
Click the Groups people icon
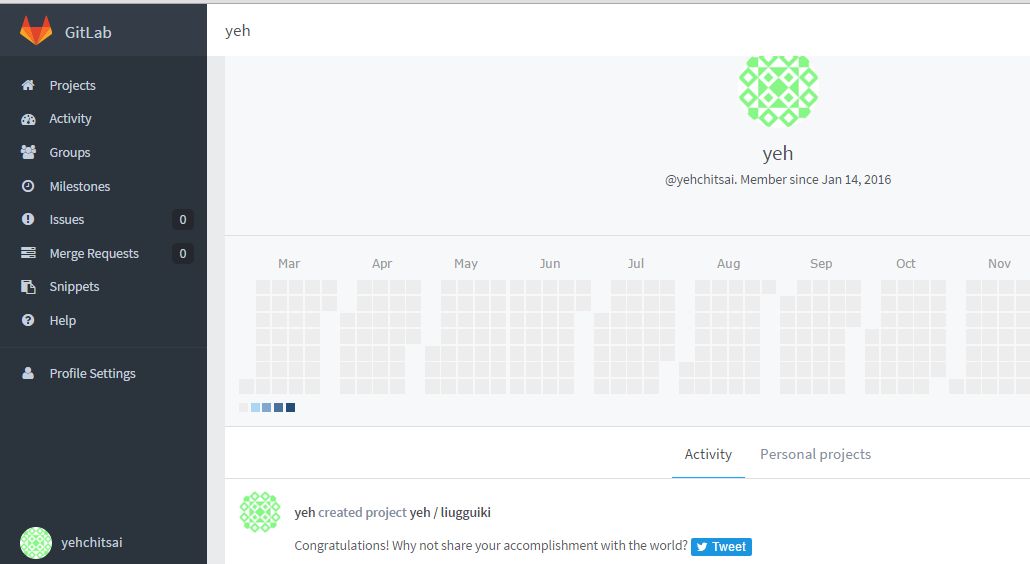click(x=28, y=153)
